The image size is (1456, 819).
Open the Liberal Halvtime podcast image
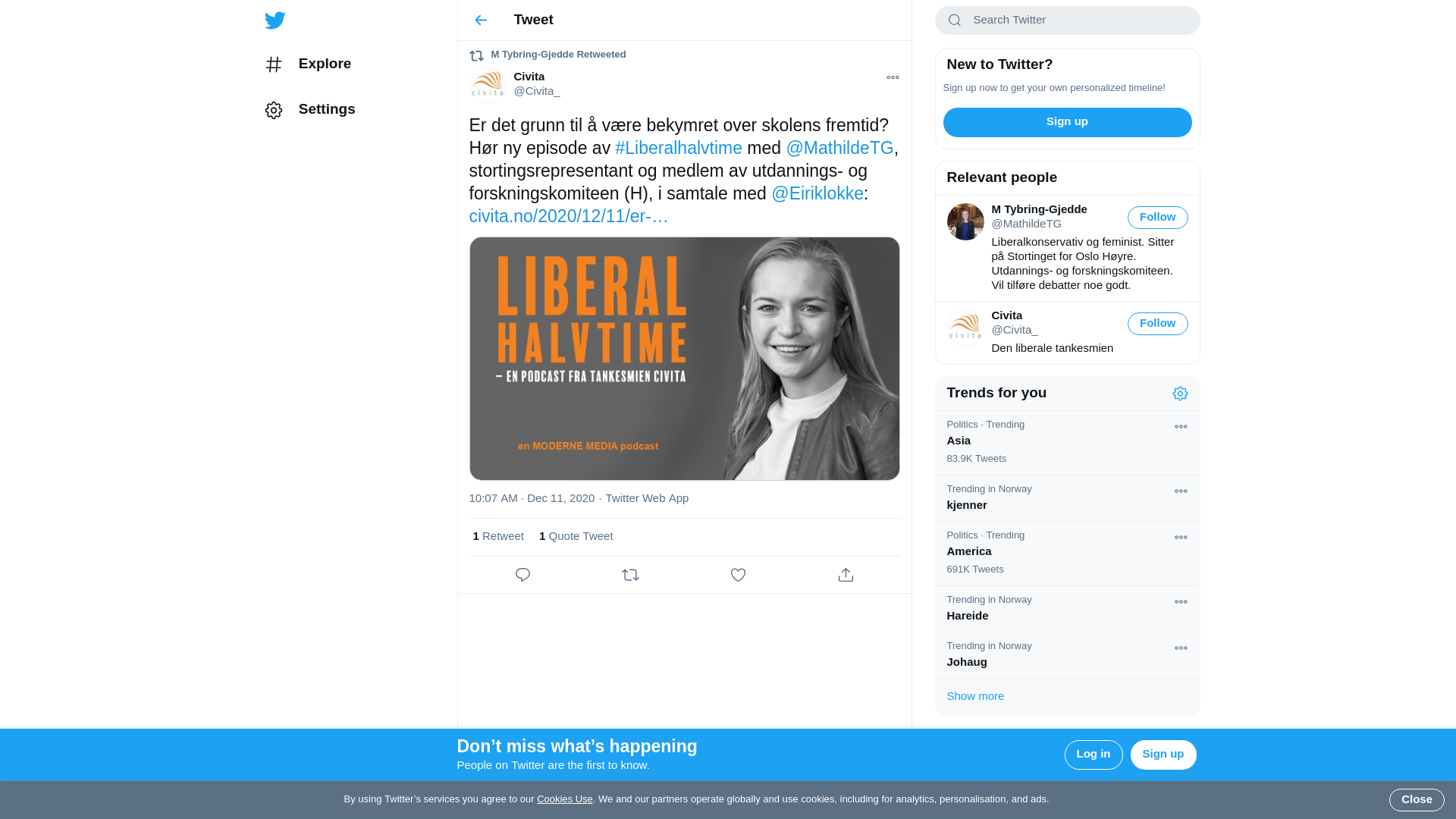pyautogui.click(x=684, y=359)
